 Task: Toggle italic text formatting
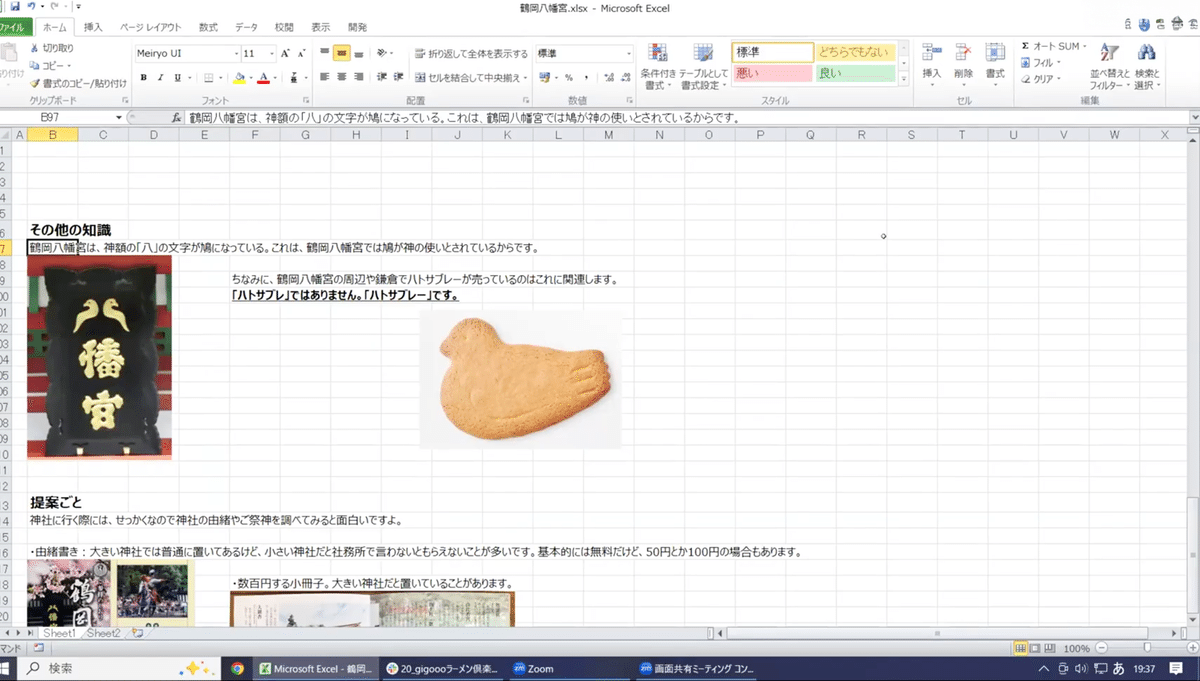coord(160,77)
